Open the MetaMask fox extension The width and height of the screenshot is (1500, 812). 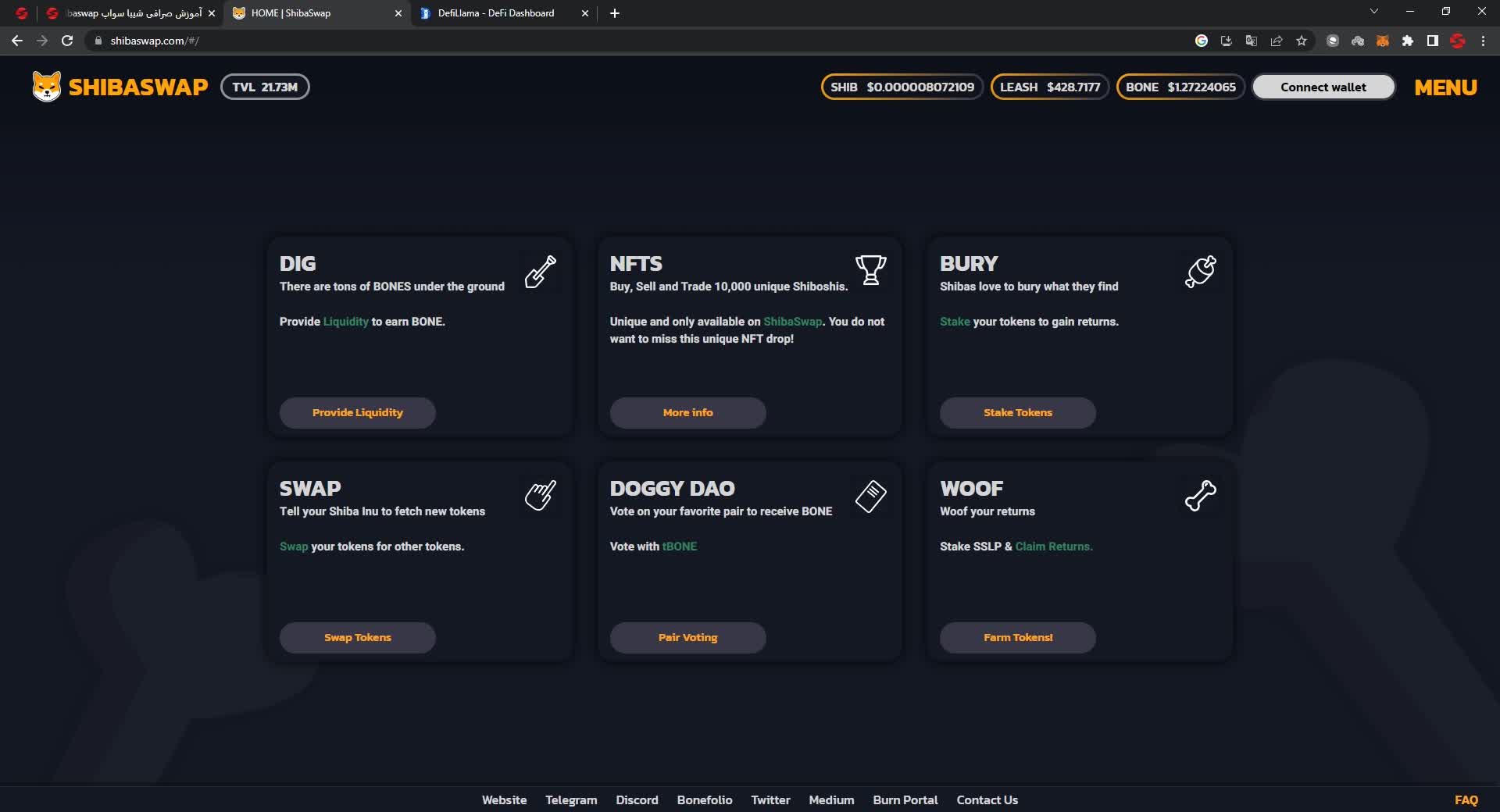1382,41
